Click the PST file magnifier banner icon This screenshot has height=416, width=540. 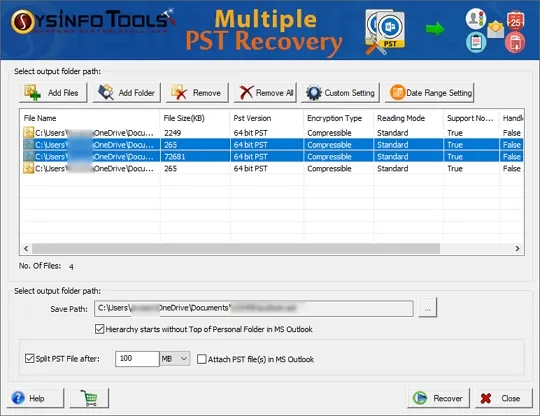coord(385,32)
